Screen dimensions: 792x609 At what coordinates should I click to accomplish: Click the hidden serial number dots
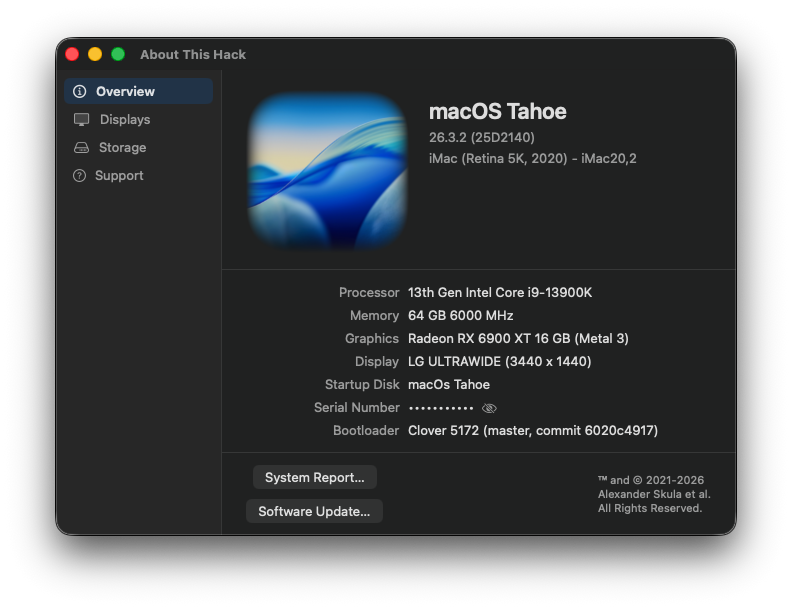point(441,408)
